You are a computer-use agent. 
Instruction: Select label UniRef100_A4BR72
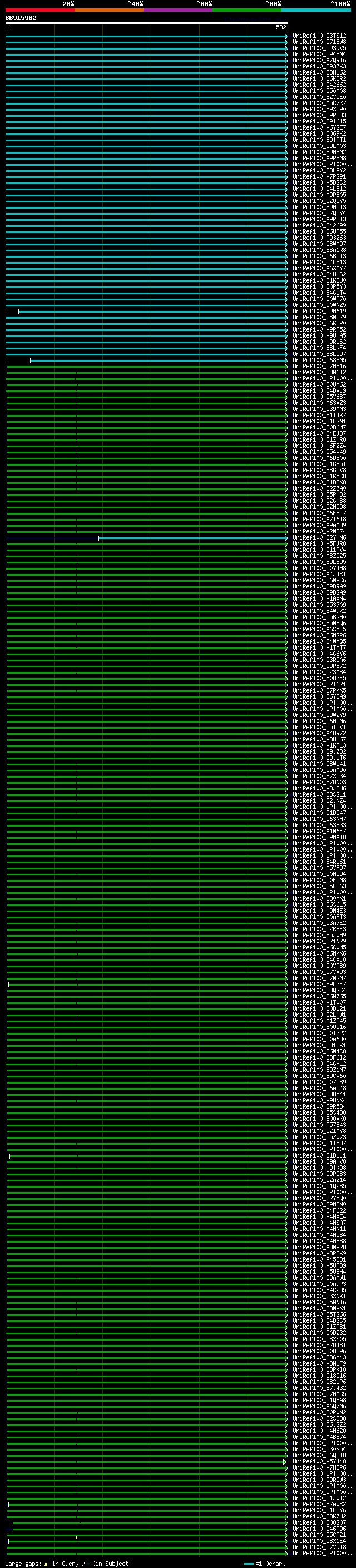coord(319,734)
